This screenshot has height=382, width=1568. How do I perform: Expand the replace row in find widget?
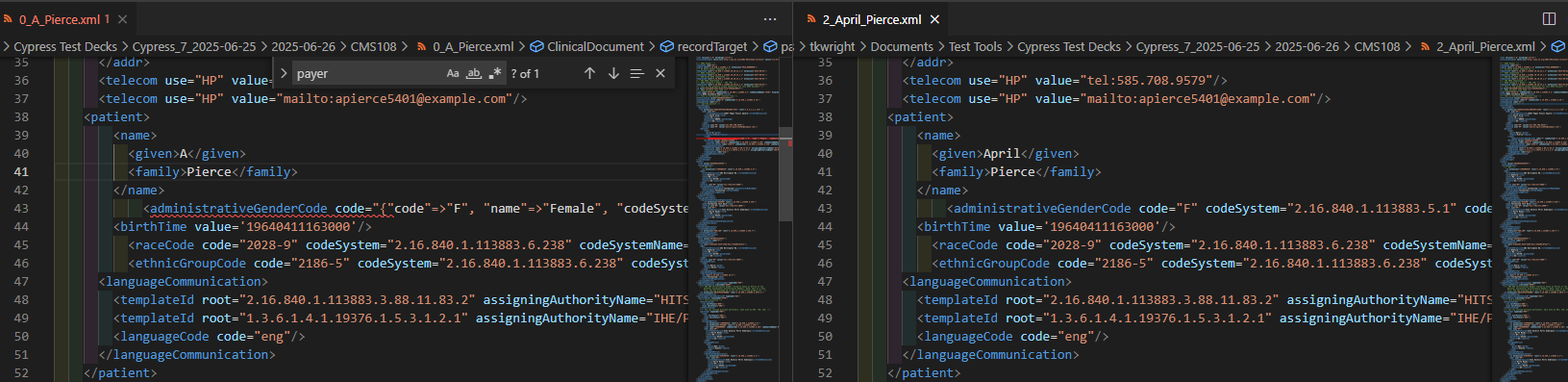[x=284, y=73]
